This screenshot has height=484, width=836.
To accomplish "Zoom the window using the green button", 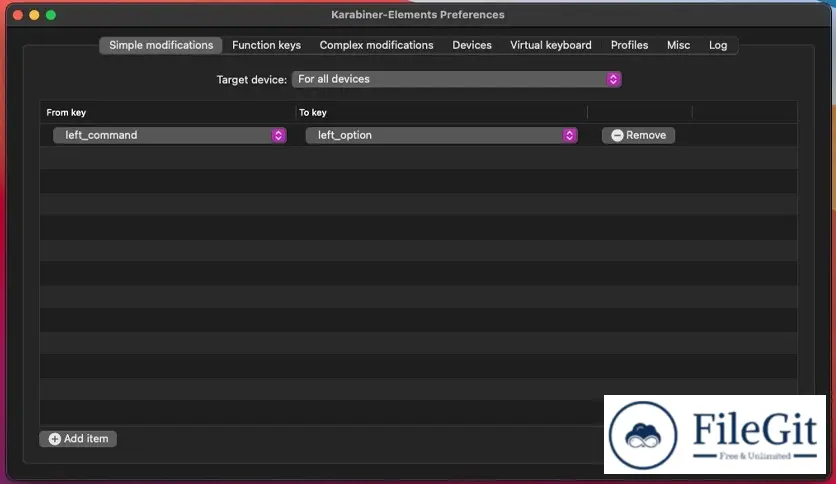I will pos(51,15).
